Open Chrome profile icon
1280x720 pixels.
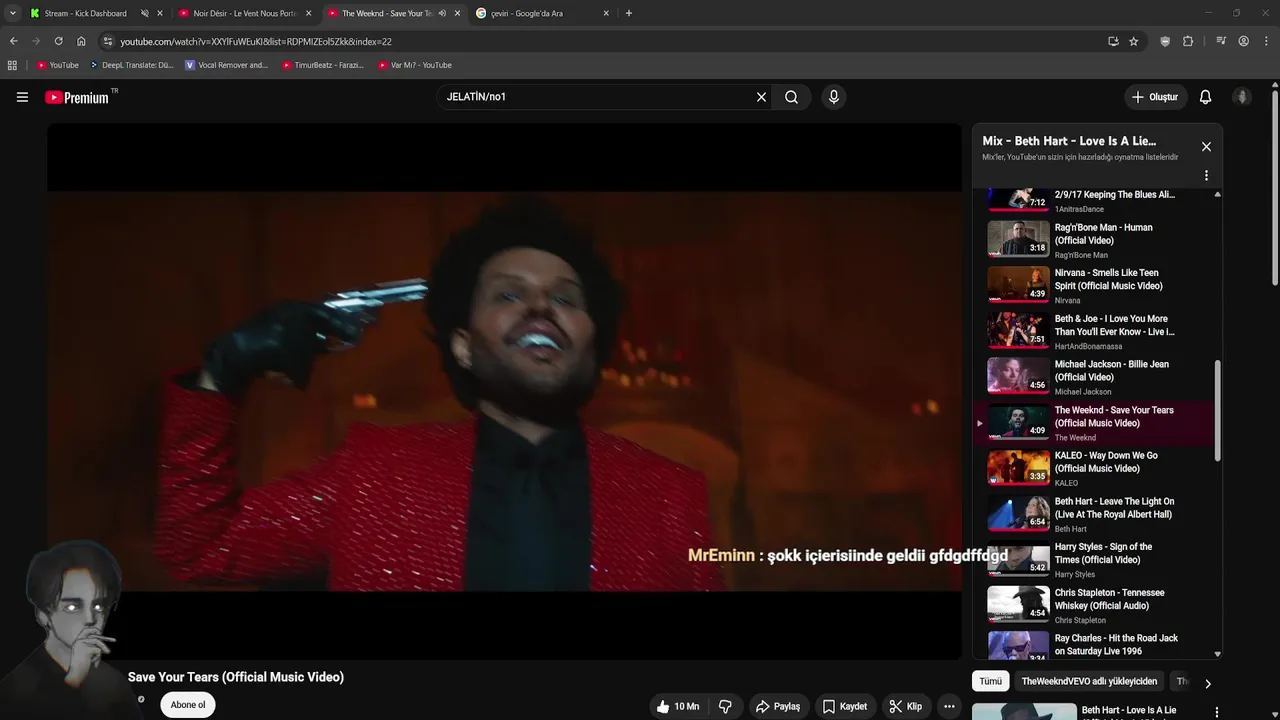(1243, 41)
